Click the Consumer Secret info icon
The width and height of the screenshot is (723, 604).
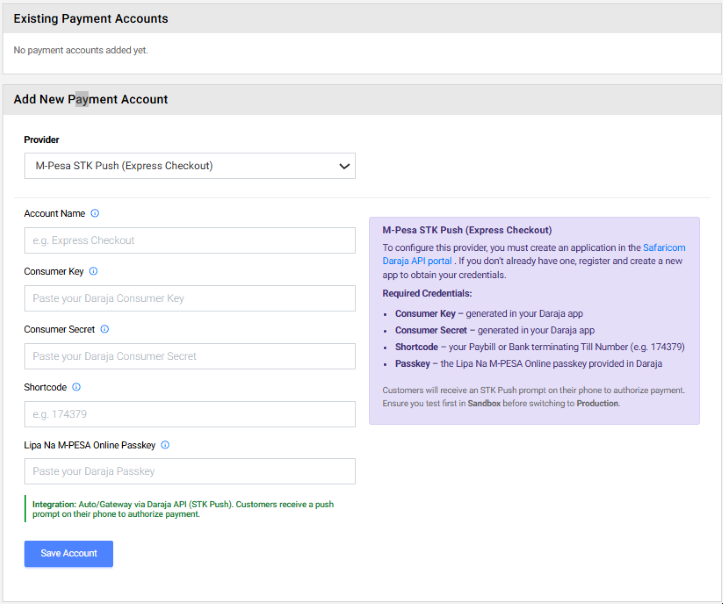click(x=105, y=329)
